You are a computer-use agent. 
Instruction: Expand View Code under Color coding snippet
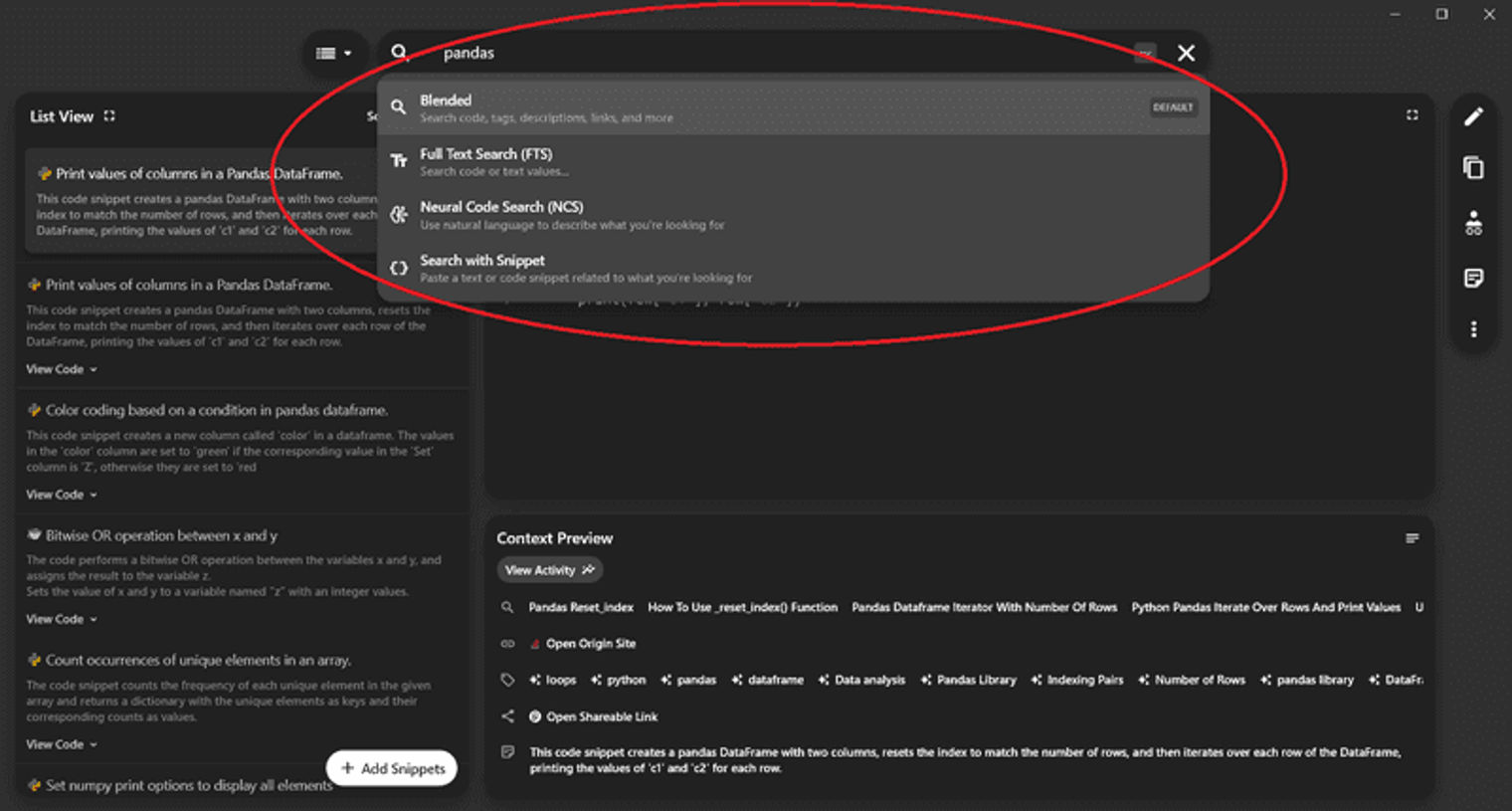click(62, 495)
